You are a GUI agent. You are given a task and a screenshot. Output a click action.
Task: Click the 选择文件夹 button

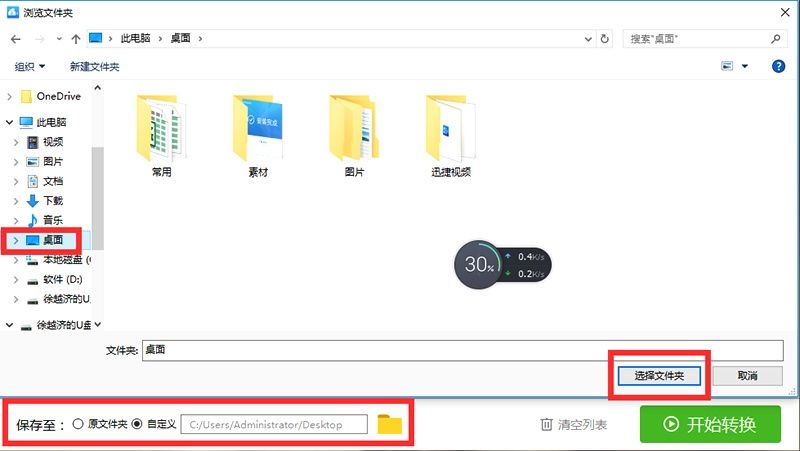pyautogui.click(x=659, y=376)
